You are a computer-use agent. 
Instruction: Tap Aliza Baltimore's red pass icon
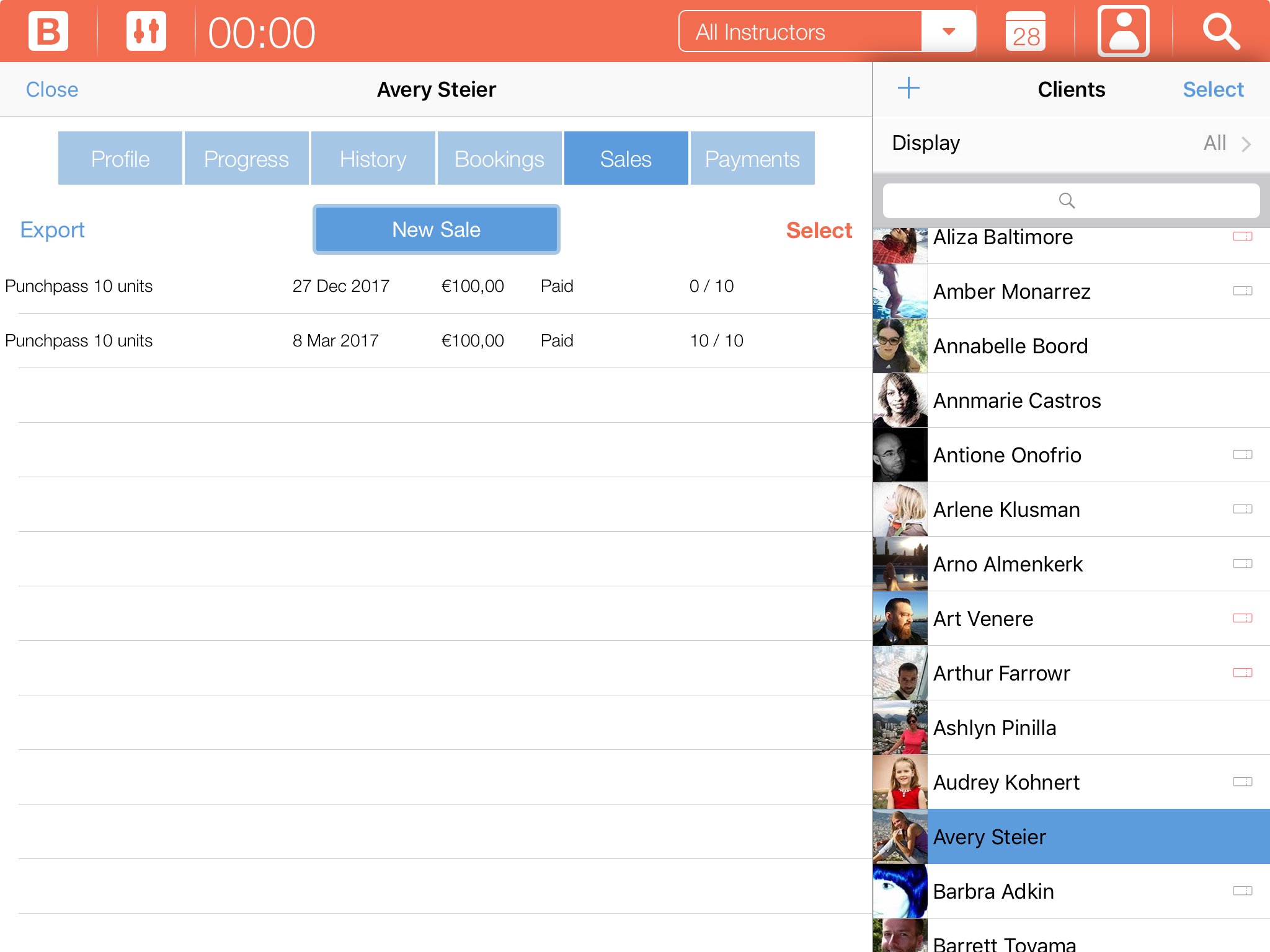pyautogui.click(x=1242, y=237)
